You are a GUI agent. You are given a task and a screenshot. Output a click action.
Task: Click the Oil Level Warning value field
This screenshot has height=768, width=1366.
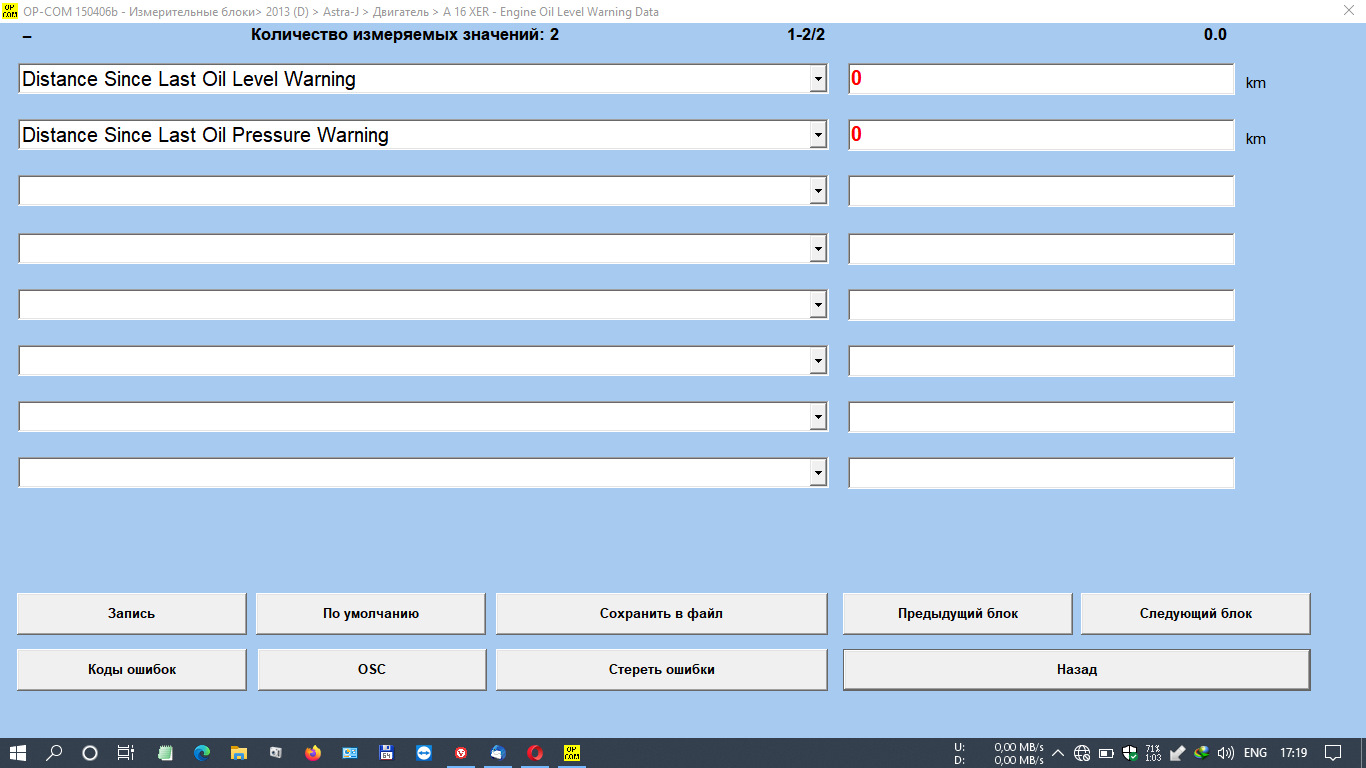(x=1041, y=79)
